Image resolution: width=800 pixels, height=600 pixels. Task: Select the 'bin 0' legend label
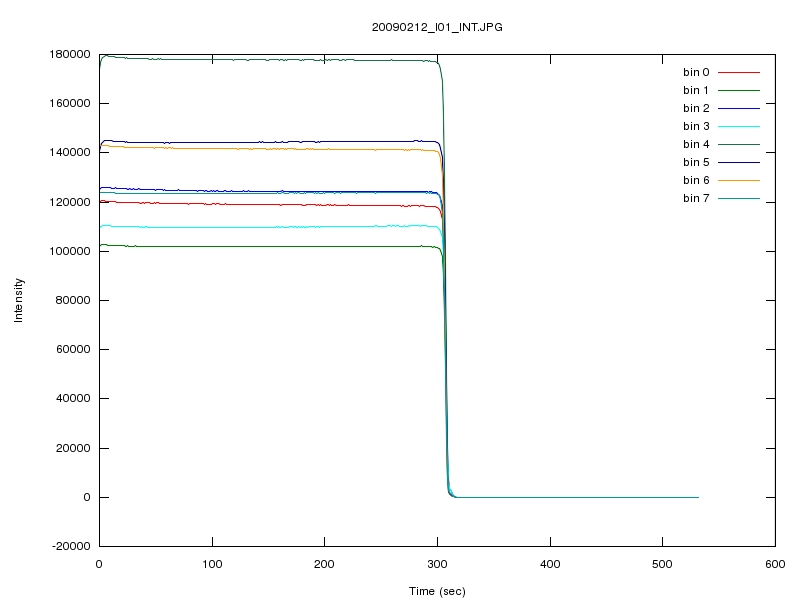pyautogui.click(x=696, y=72)
